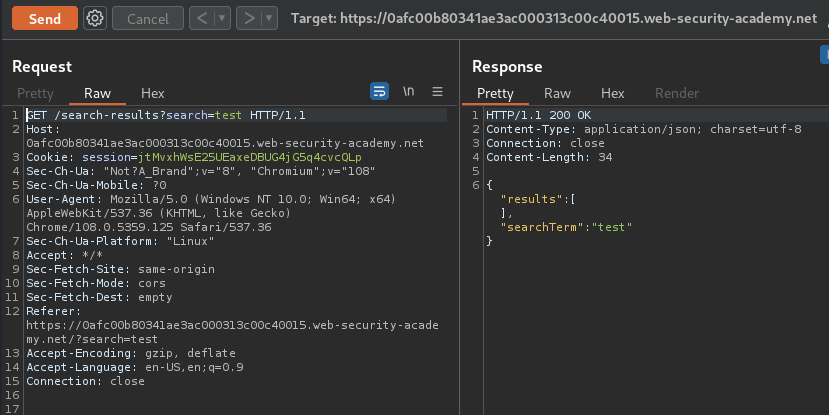Switch Response view to Raw tab
Image resolution: width=829 pixels, height=415 pixels.
(557, 94)
